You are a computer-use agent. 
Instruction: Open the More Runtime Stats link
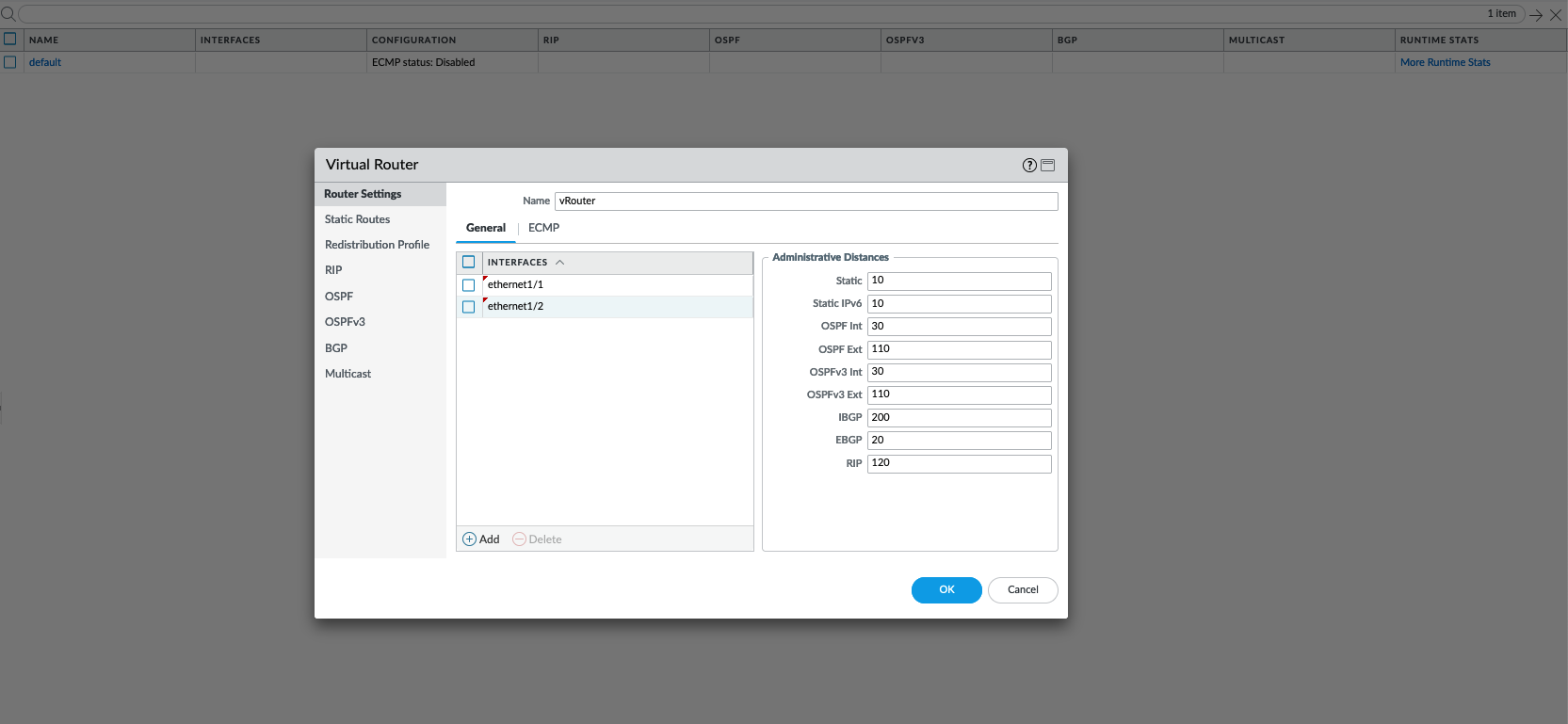click(x=1445, y=62)
